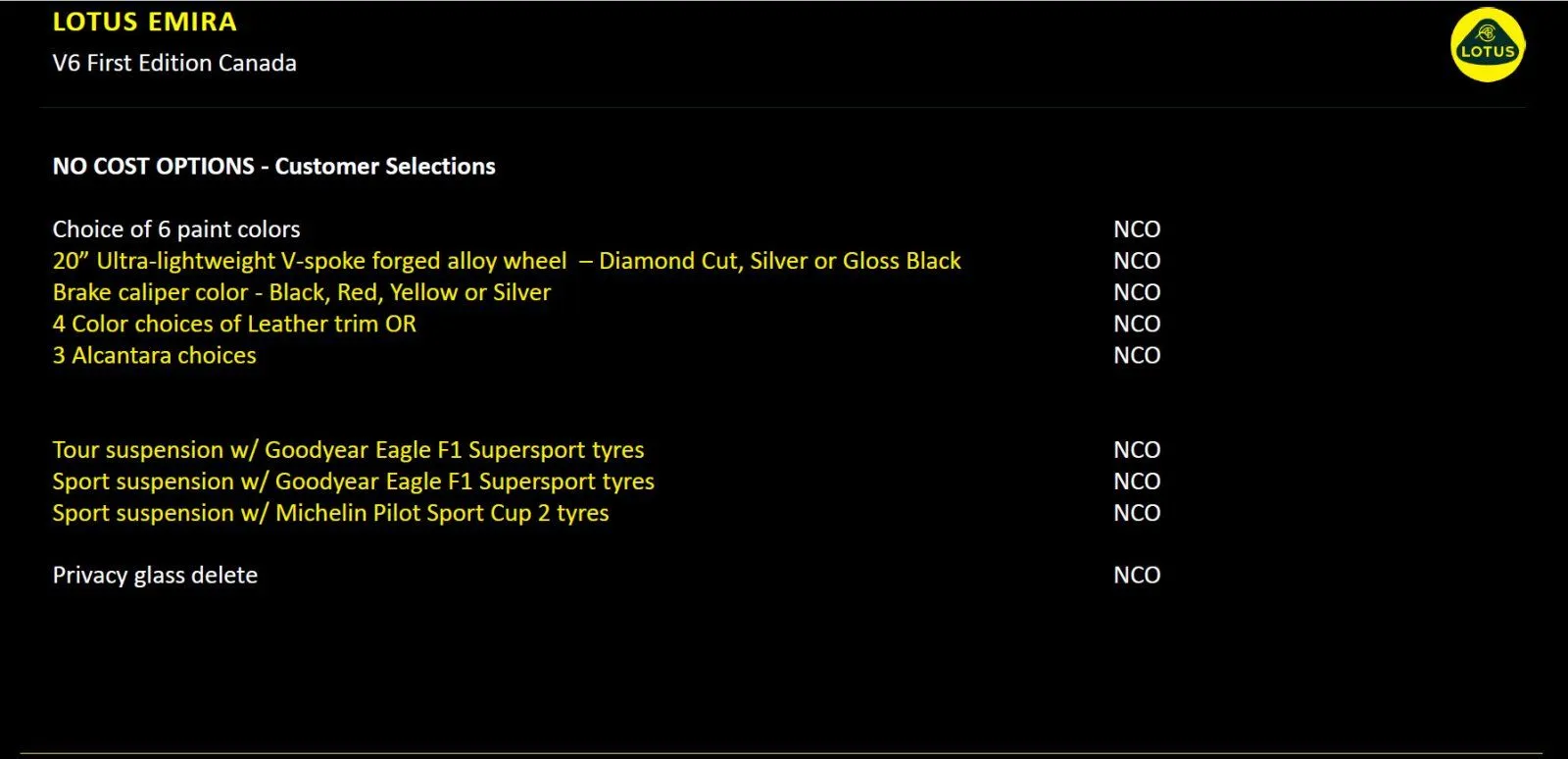
Task: Click NCO beside Alcantara choices
Action: pos(1137,355)
